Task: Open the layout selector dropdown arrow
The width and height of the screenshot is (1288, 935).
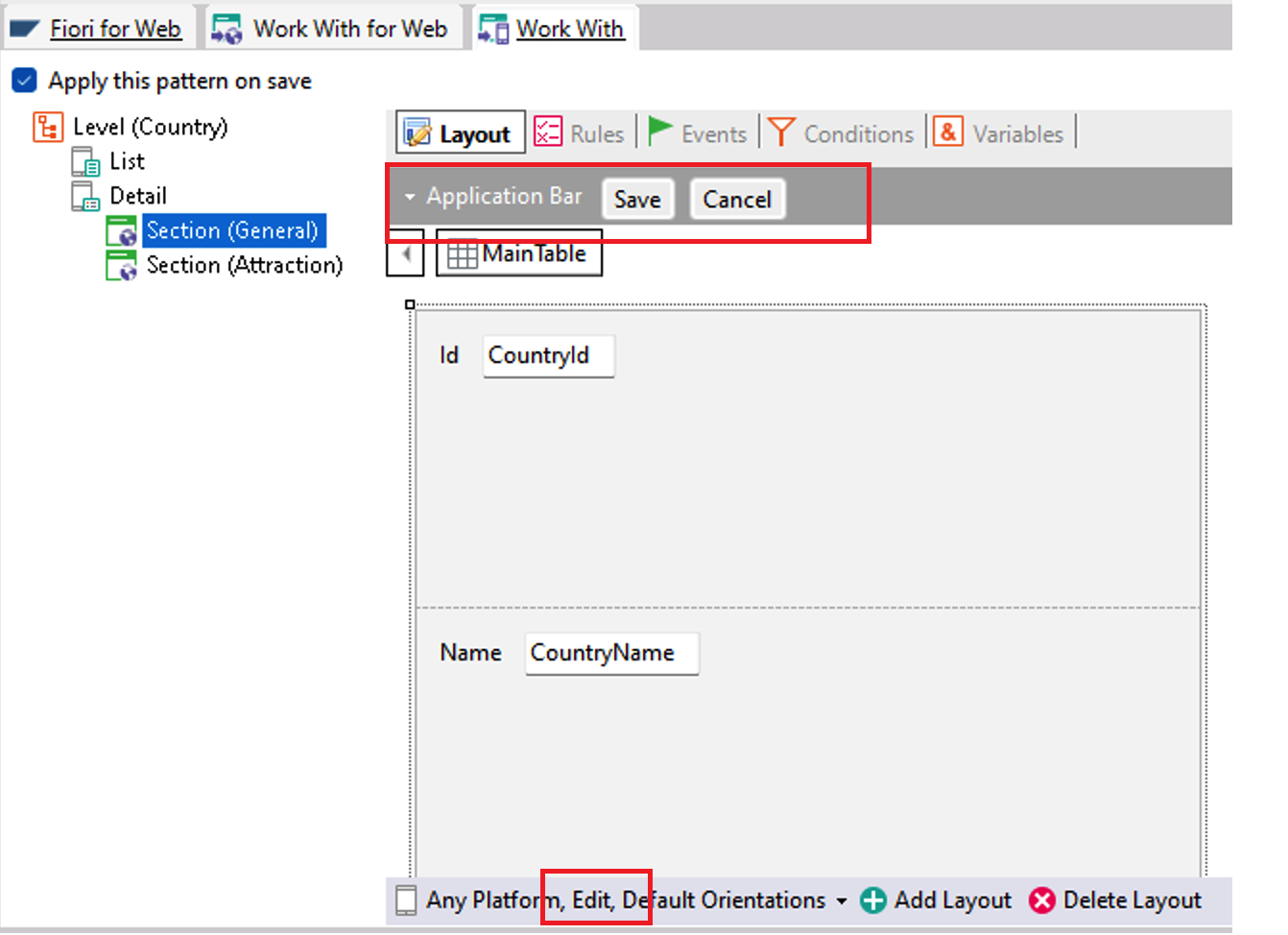Action: pos(842,901)
